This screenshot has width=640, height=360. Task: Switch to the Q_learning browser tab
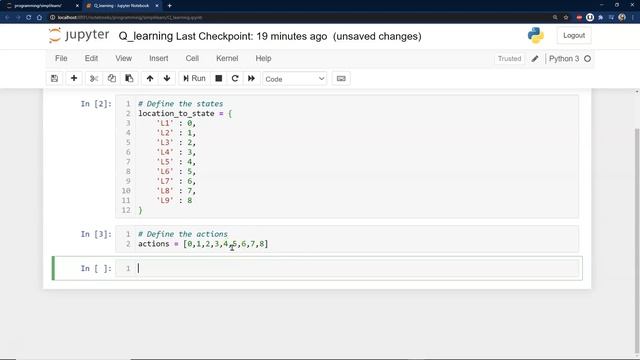[121, 6]
